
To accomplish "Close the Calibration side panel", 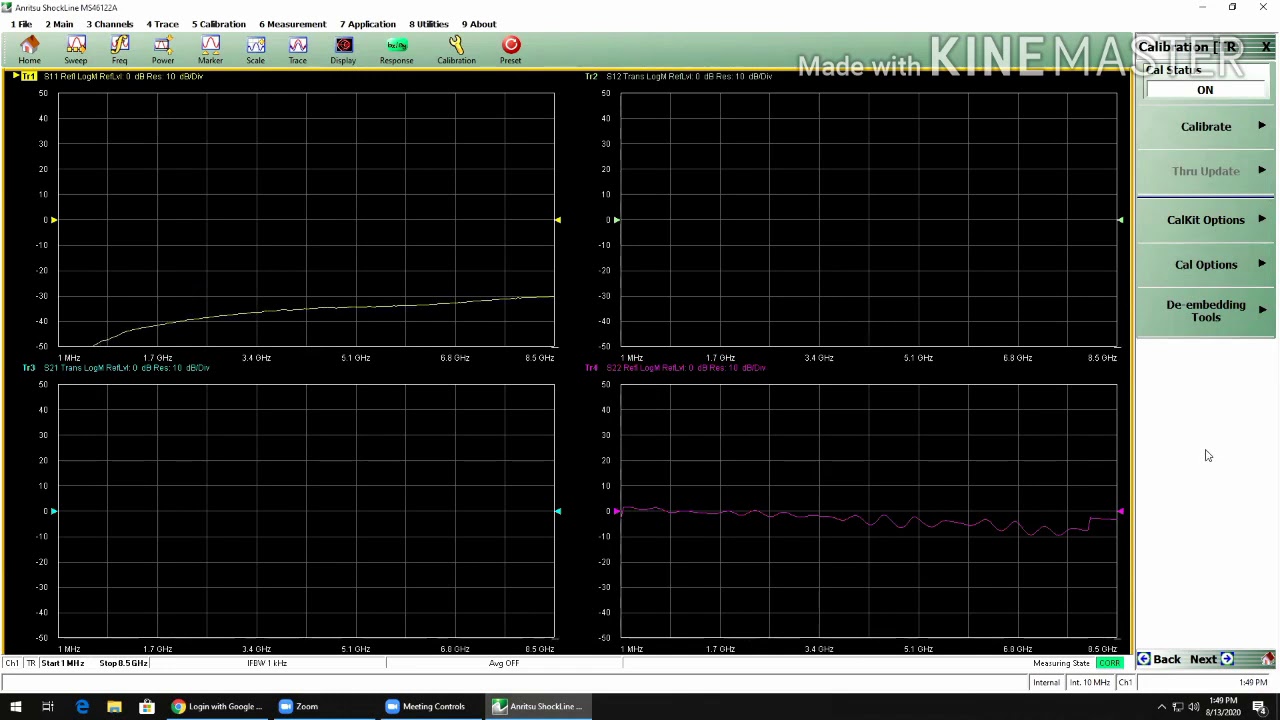I will click(1266, 47).
